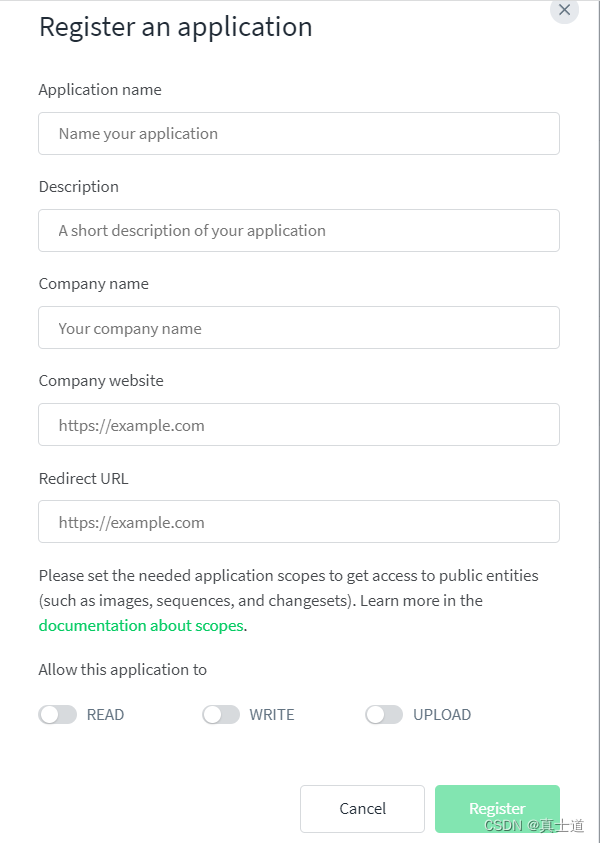Focus the Description text field
Viewport: 600px width, 843px height.
tap(298, 231)
